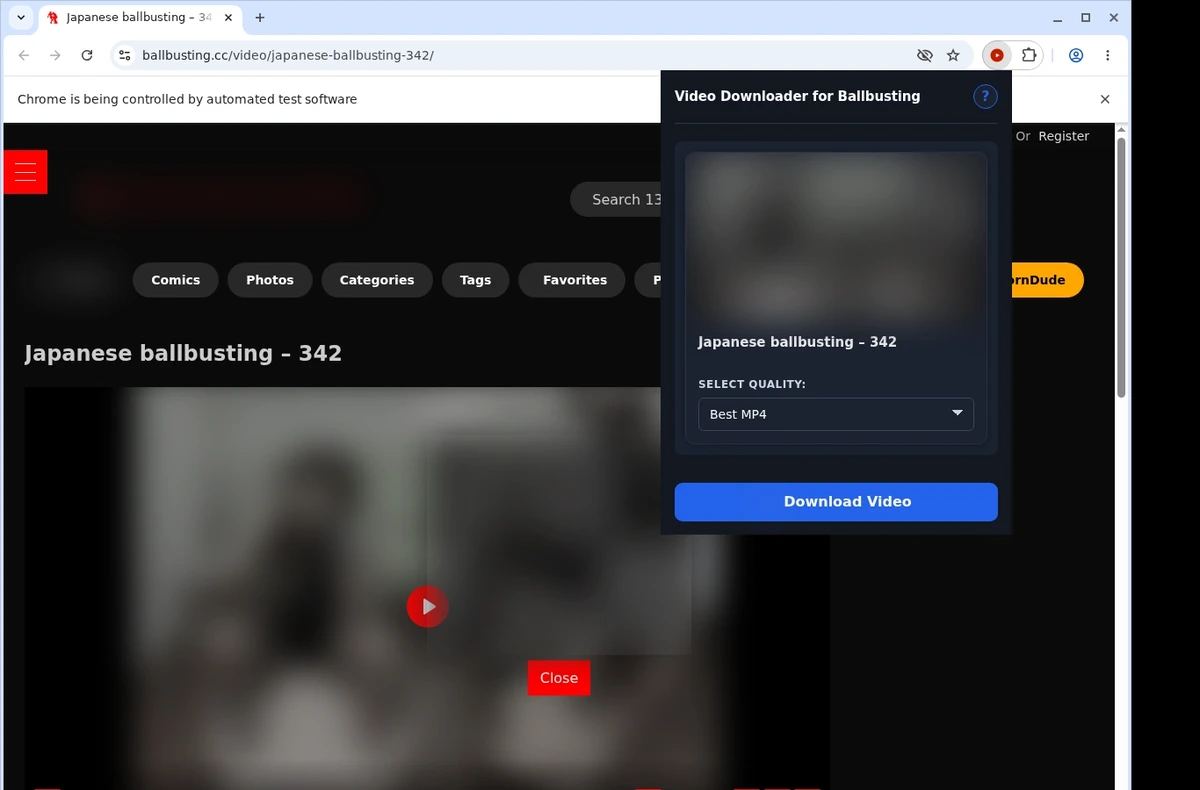Click the page heading Japanese ballbusting – 342
This screenshot has height=790, width=1200.
pyautogui.click(x=183, y=353)
